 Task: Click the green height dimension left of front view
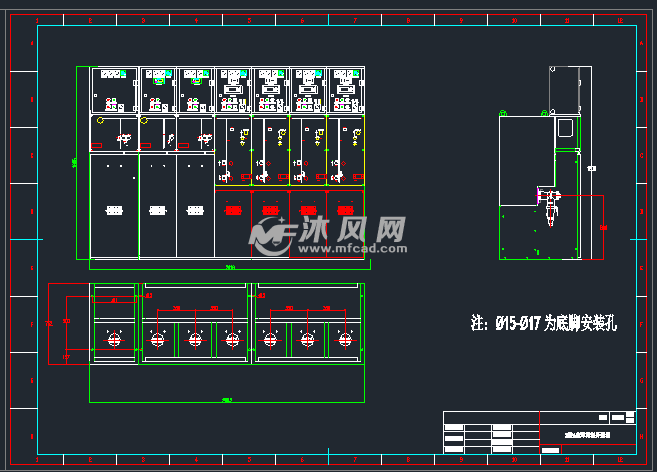pyautogui.click(x=75, y=162)
